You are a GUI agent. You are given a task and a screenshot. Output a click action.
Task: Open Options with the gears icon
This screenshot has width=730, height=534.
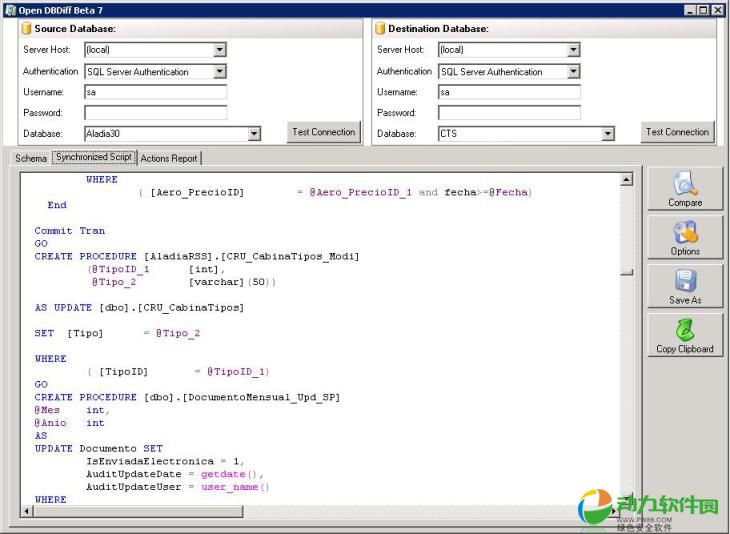pos(685,233)
